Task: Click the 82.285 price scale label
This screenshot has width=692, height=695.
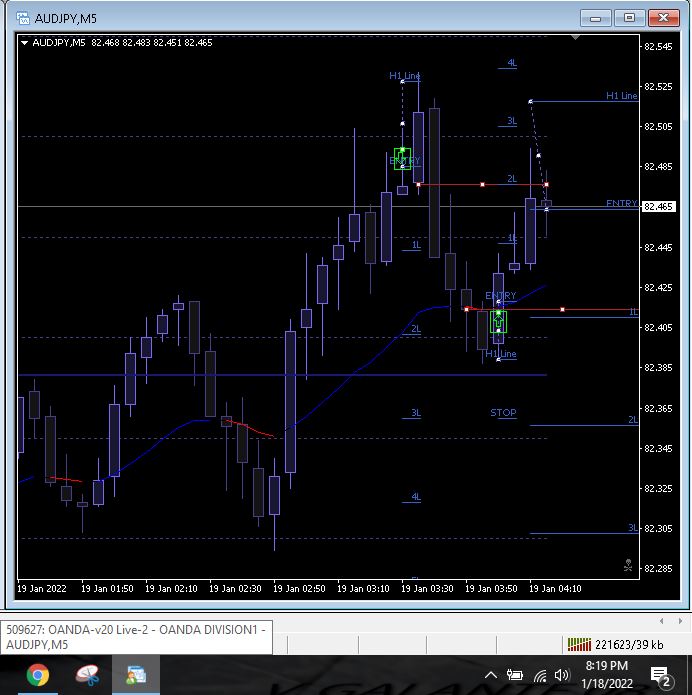Action: (x=658, y=568)
